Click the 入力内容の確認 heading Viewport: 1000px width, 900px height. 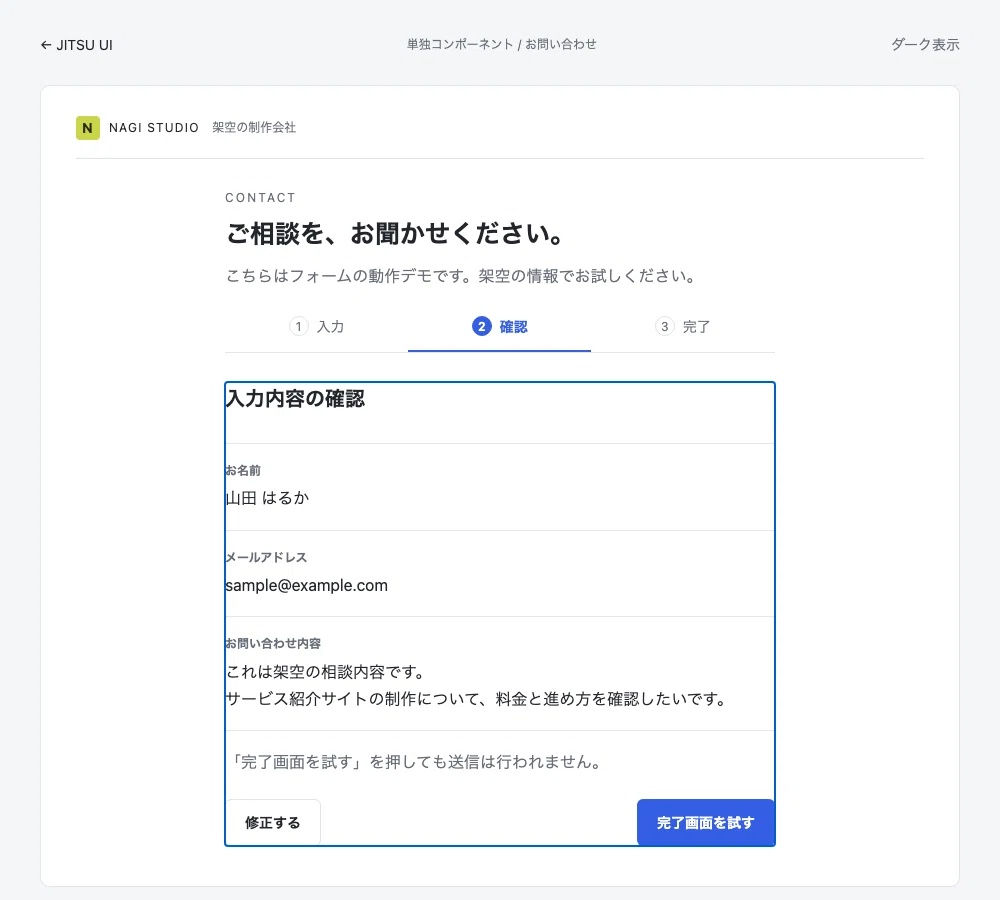295,399
